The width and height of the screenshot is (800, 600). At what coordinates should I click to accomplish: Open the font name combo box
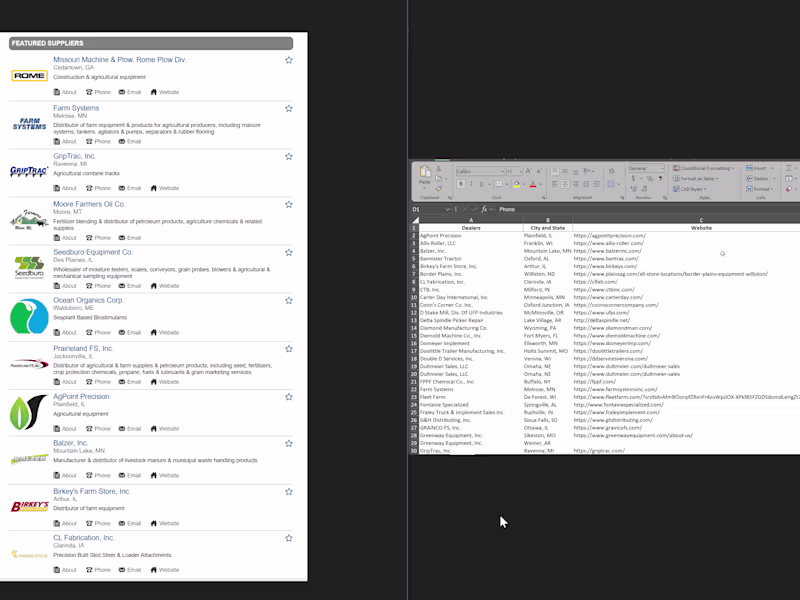coord(480,171)
